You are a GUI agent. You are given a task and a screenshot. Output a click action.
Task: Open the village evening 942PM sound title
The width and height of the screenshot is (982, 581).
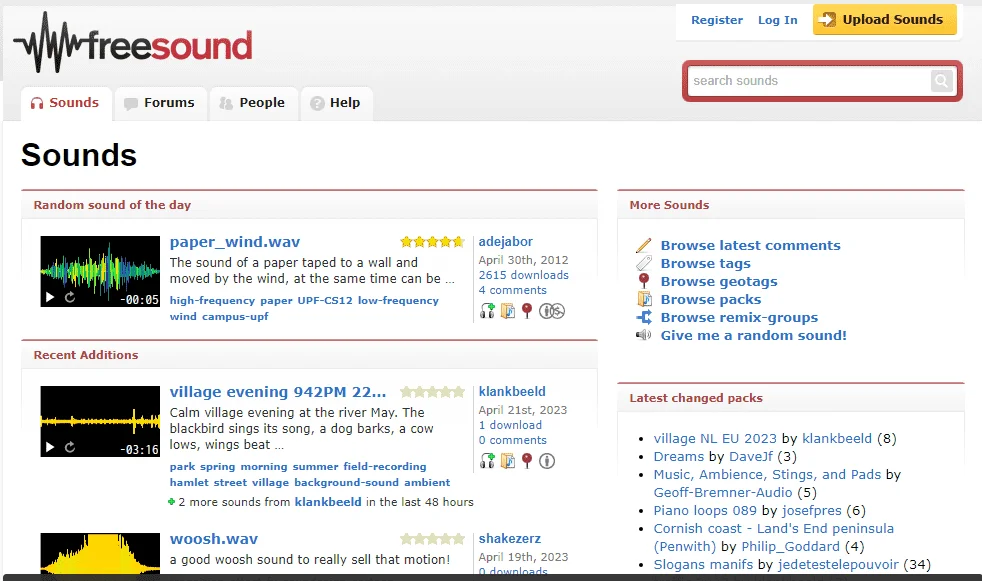(x=277, y=392)
